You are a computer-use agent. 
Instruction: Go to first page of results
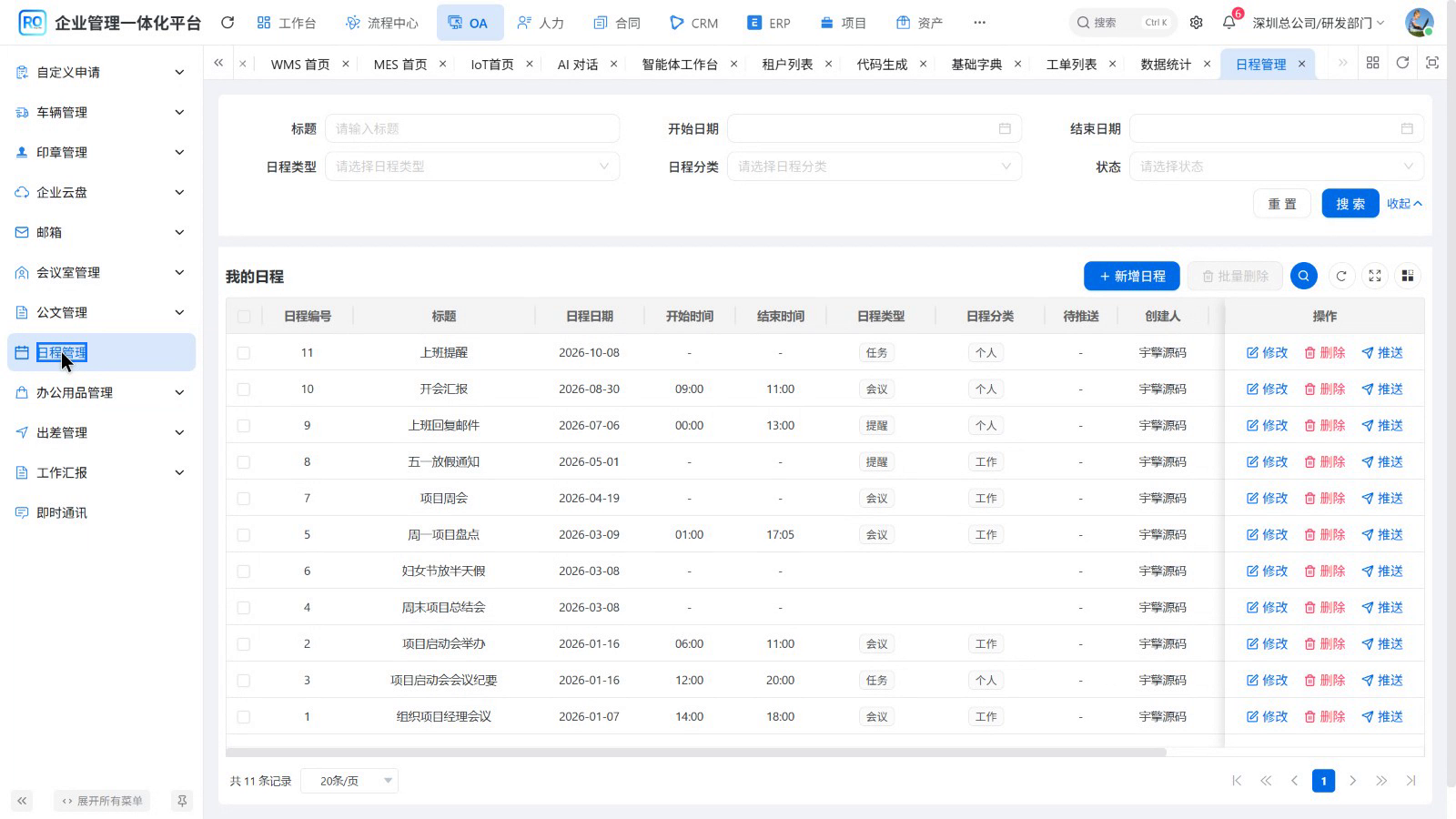tap(1237, 781)
